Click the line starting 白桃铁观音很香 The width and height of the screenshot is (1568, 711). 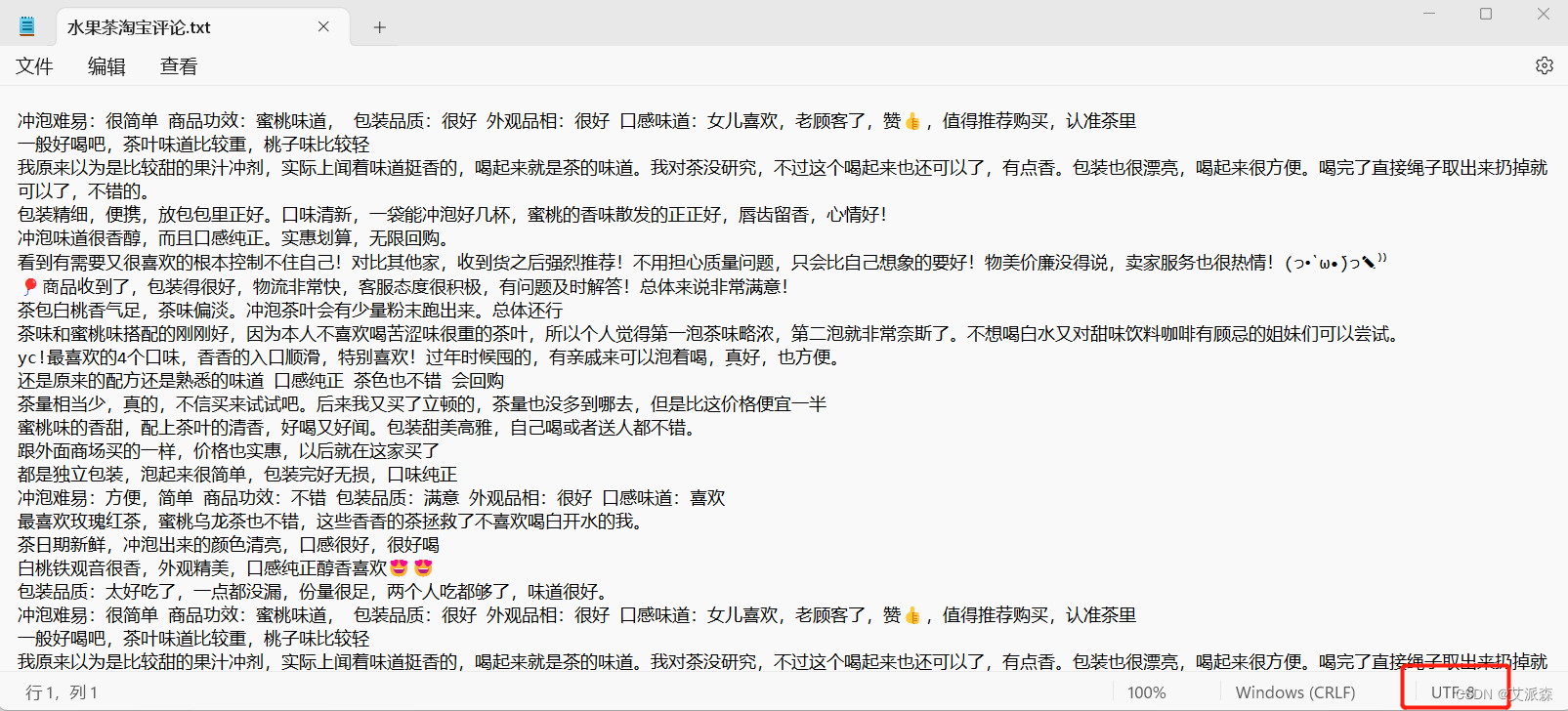click(x=225, y=567)
